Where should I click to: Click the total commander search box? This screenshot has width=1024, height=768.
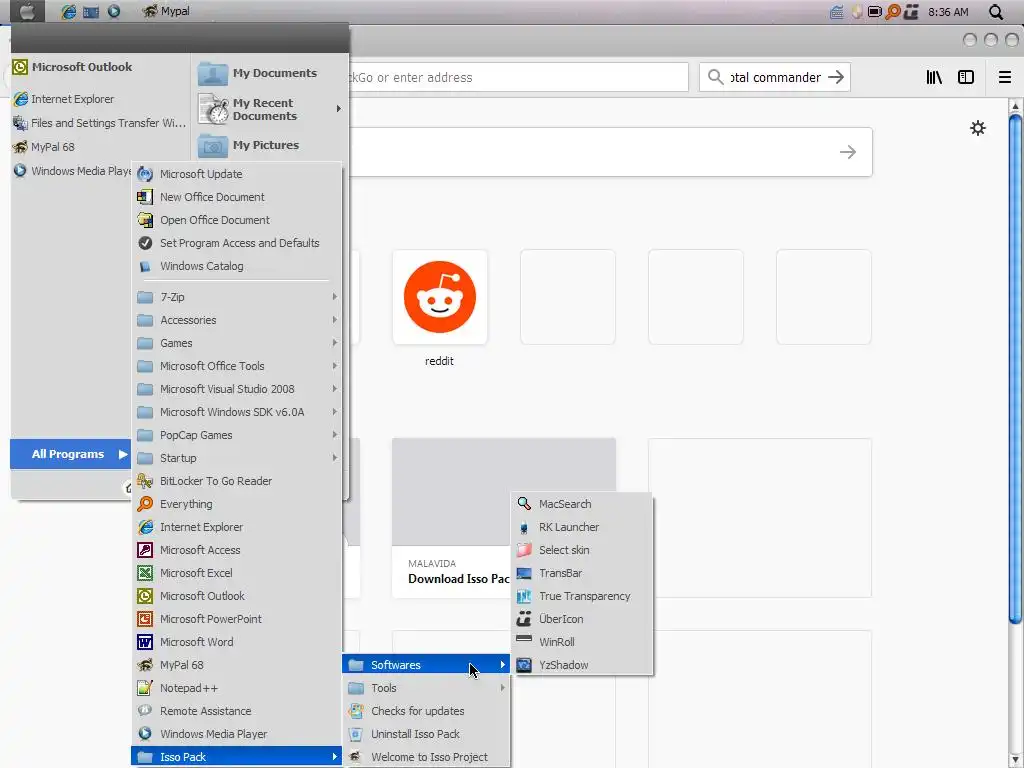pos(775,77)
